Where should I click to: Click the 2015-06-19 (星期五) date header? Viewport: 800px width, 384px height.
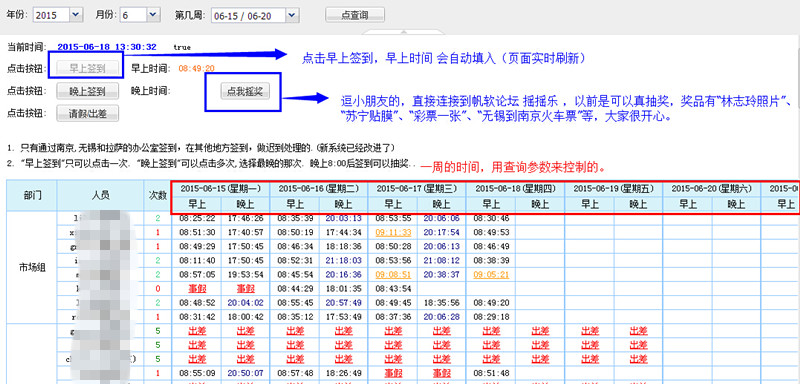pyautogui.click(x=613, y=188)
